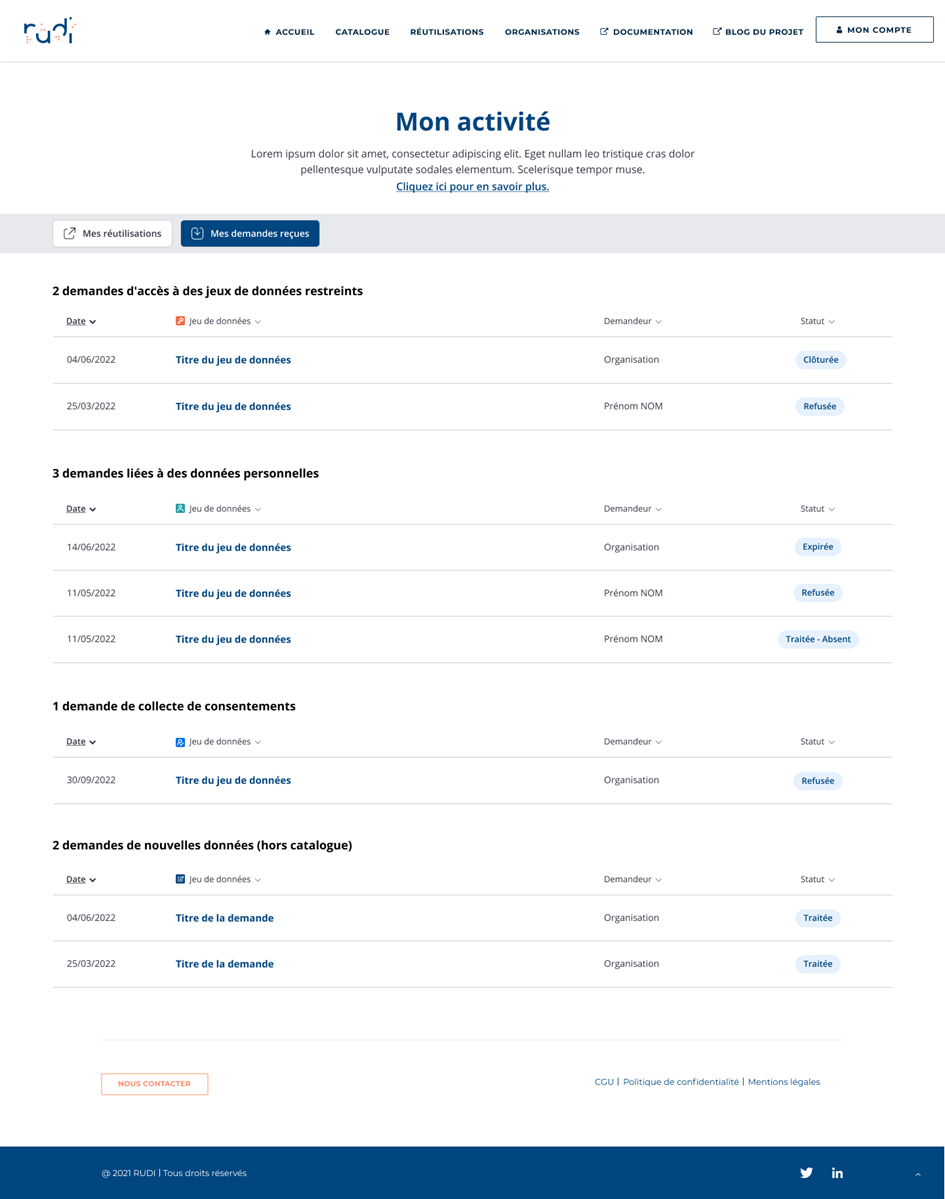Screen dimensions: 945x1199
Task: Click Nous contacter button
Action: 154,1084
